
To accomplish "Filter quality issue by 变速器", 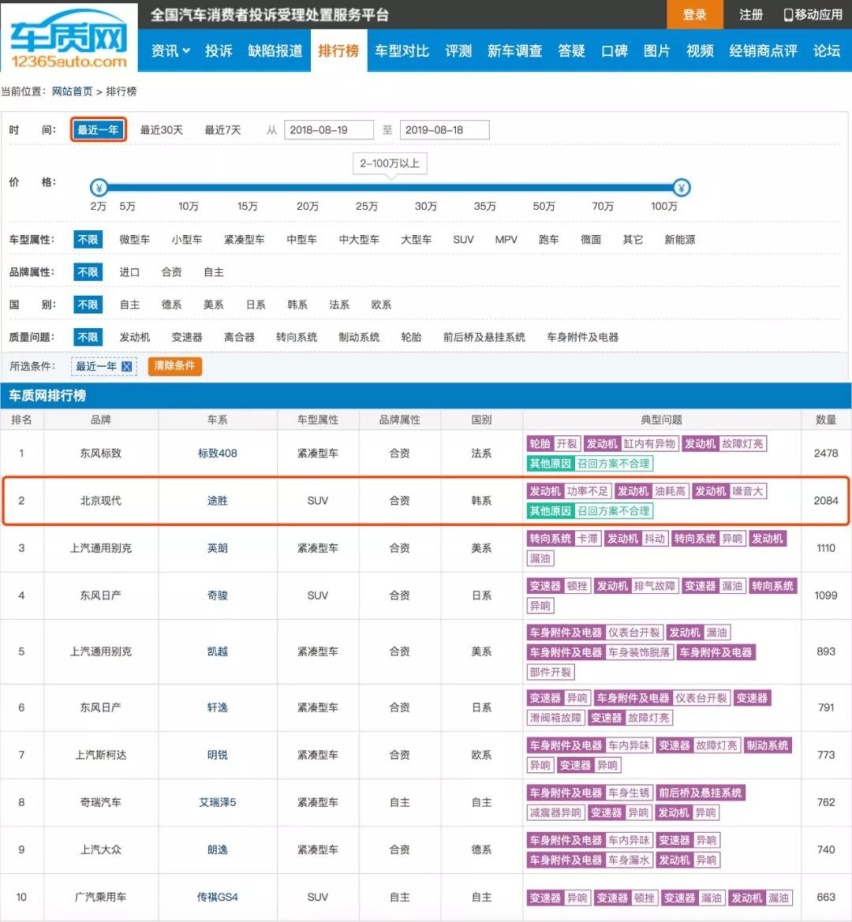I will (x=187, y=338).
